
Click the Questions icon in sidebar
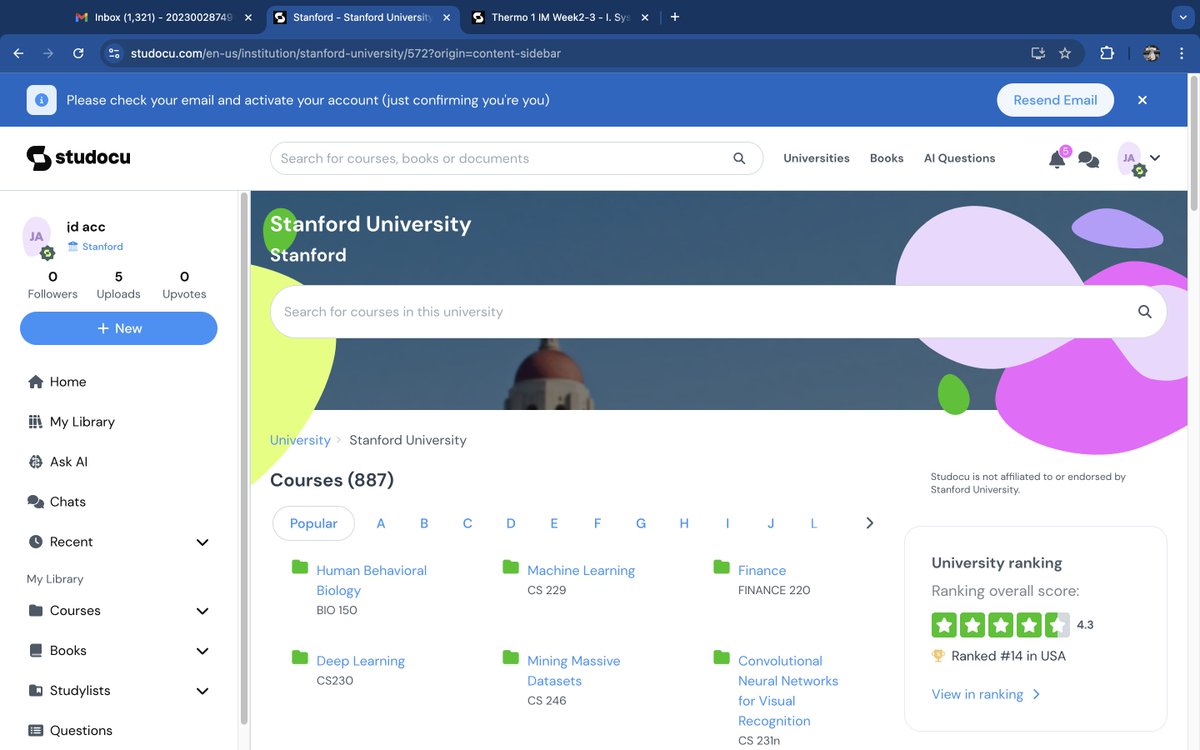[x=36, y=731]
